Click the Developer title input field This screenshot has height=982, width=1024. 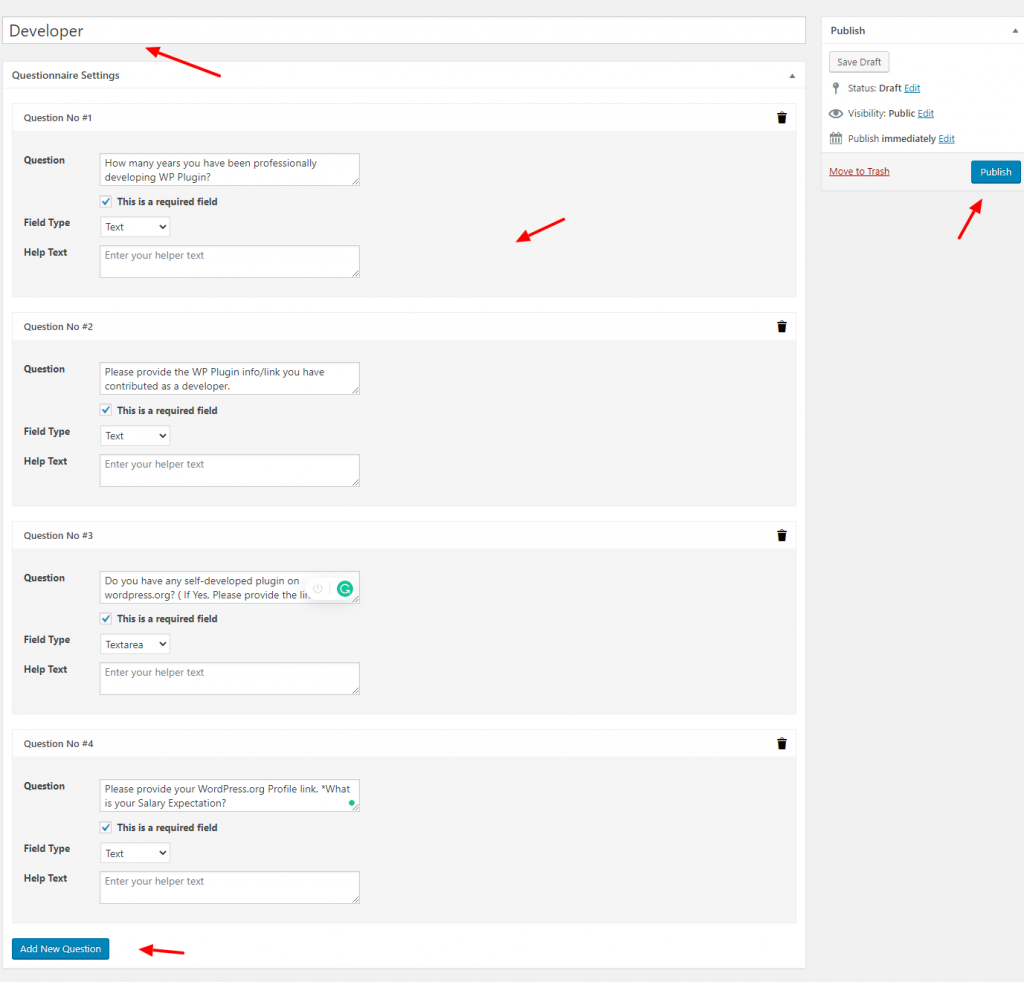click(404, 31)
